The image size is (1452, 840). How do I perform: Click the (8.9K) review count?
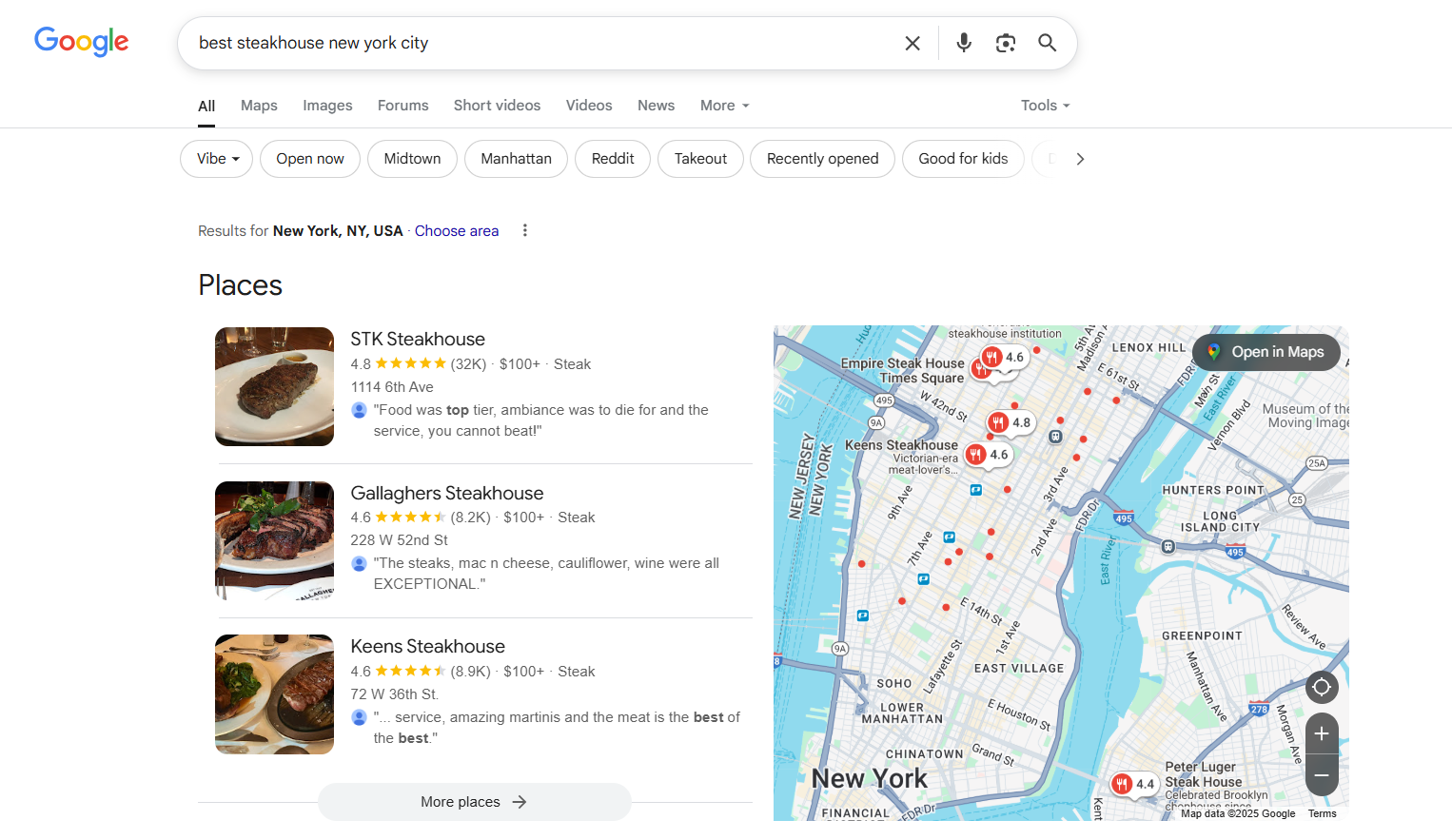[x=470, y=672]
